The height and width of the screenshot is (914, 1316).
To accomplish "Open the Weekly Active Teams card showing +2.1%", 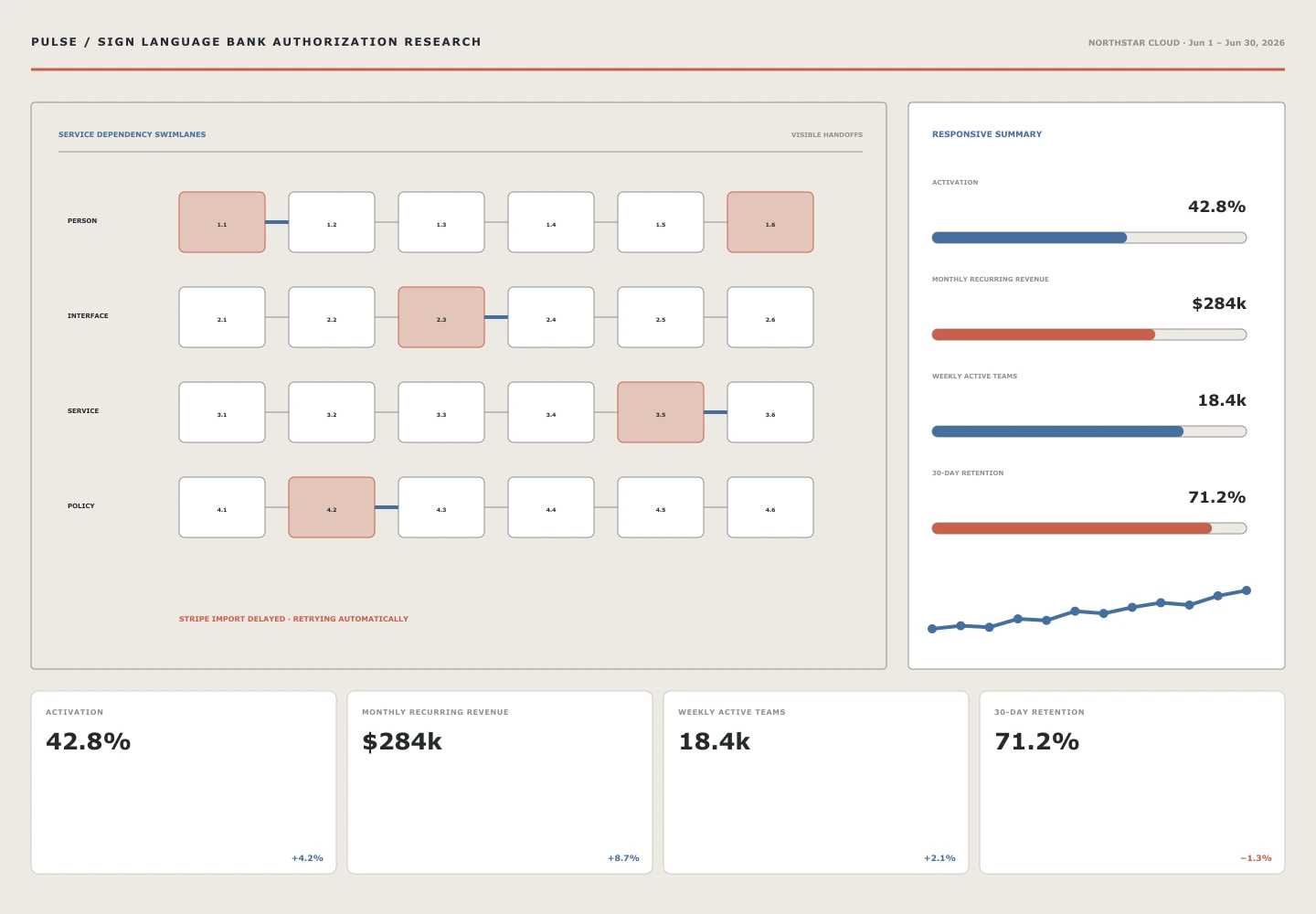I will [x=816, y=782].
